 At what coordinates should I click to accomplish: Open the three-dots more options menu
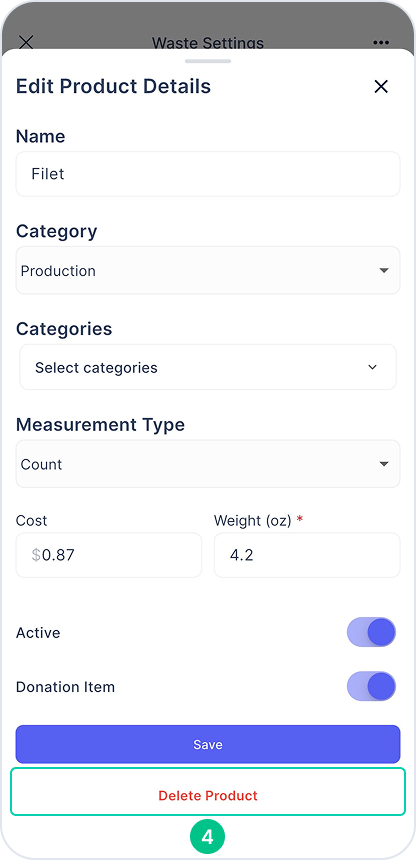click(x=381, y=43)
